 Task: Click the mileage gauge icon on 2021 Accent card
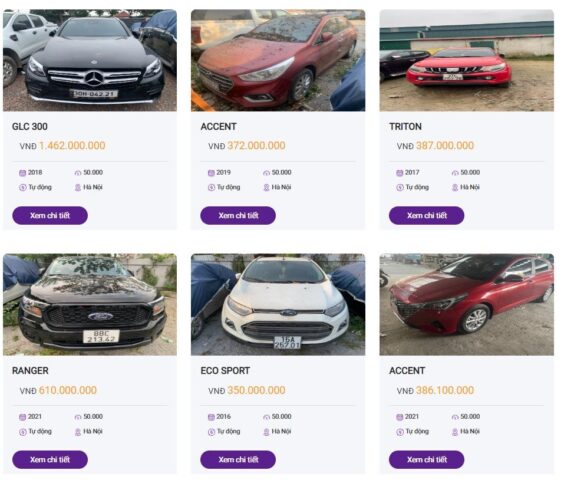455,417
